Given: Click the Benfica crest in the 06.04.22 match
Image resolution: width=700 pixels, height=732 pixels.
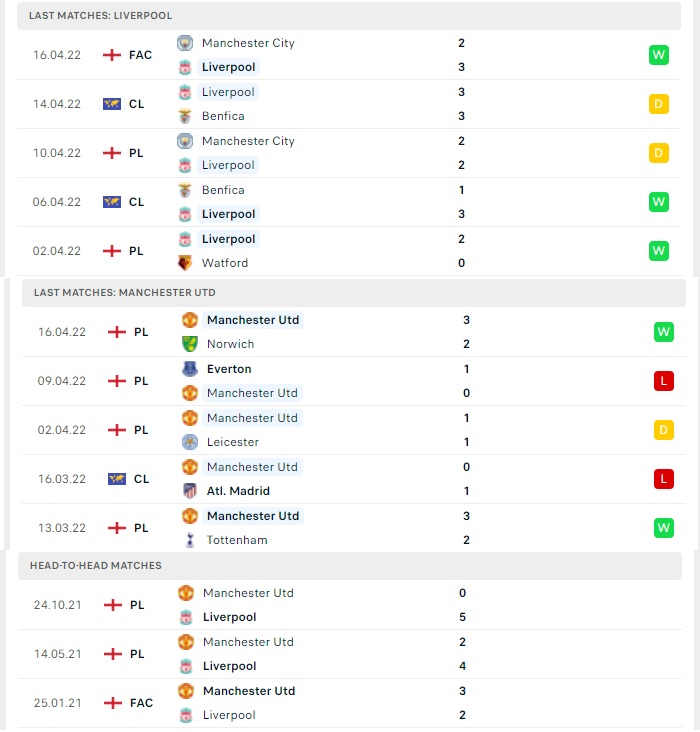Looking at the screenshot, I should (185, 190).
